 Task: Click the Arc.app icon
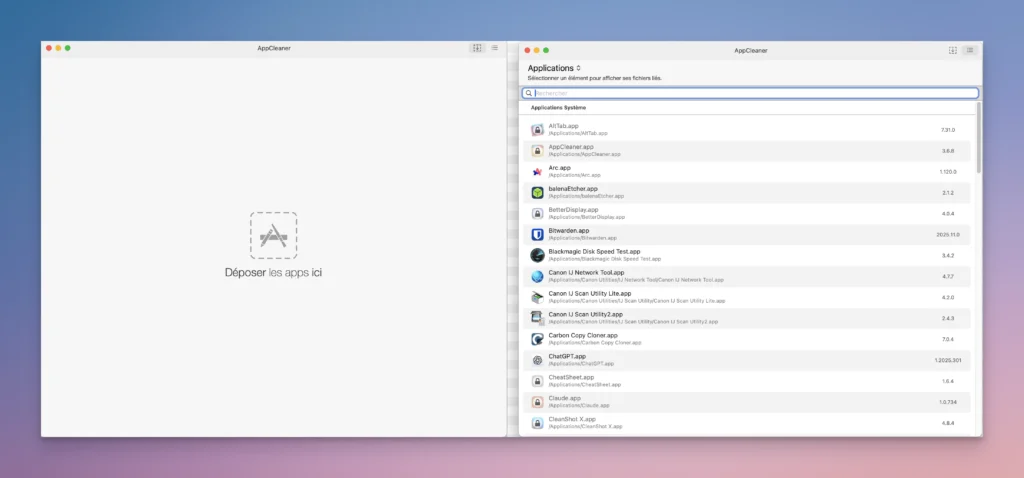tap(537, 172)
